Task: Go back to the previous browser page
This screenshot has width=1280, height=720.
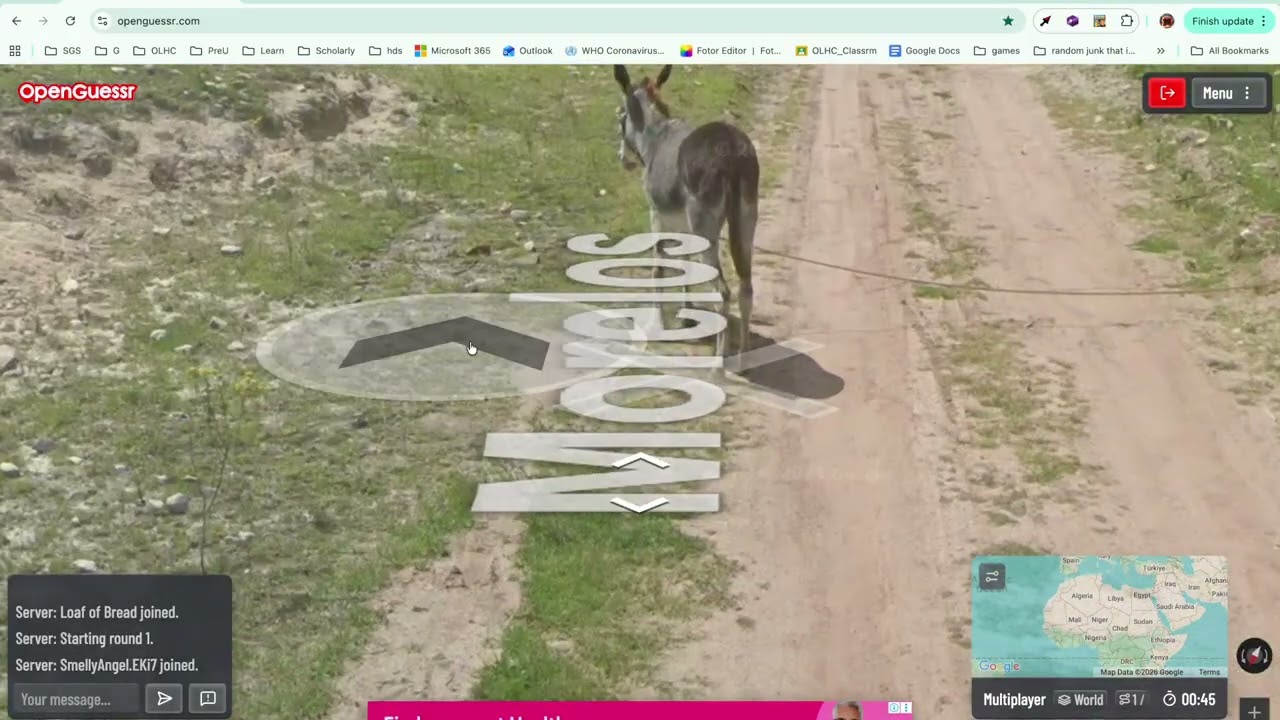Action: point(16,21)
